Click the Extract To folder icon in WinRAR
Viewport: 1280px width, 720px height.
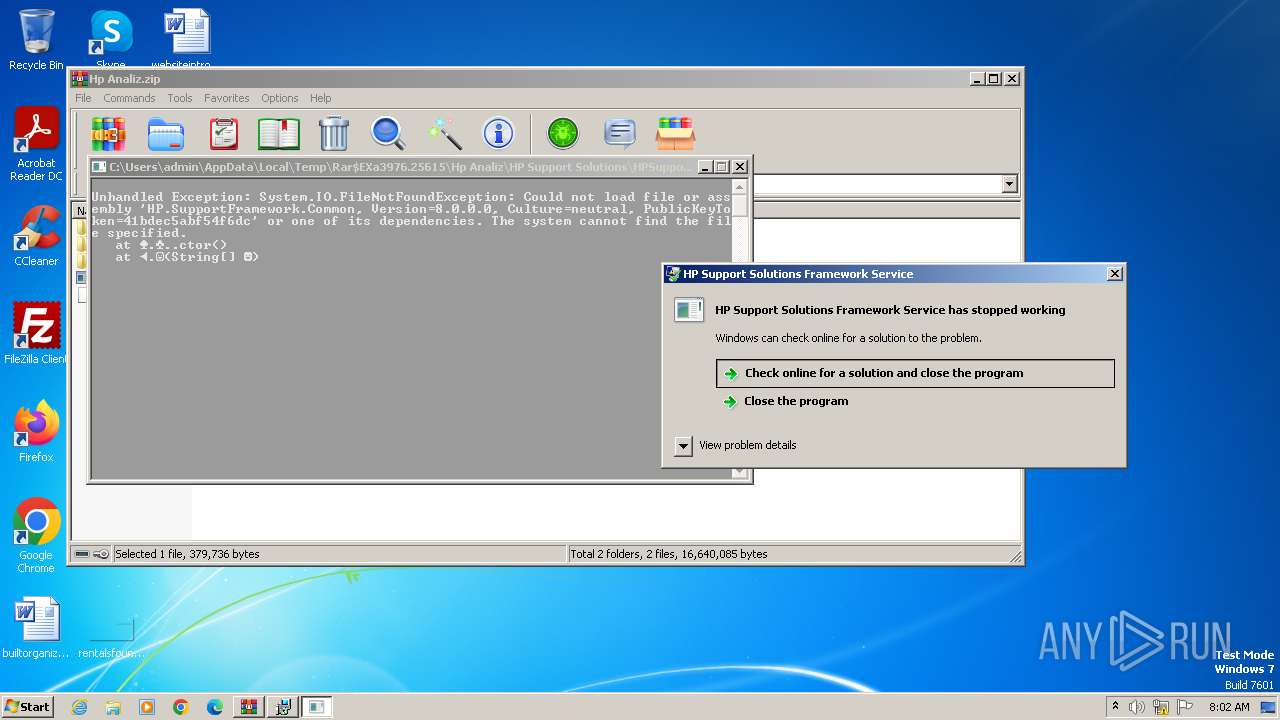(166, 133)
